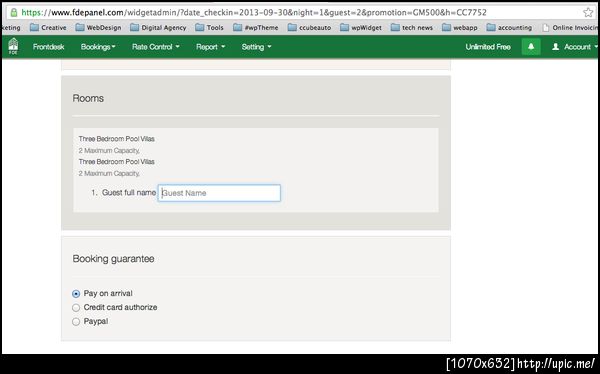
Task: Click the Account user icon
Action: 556,47
